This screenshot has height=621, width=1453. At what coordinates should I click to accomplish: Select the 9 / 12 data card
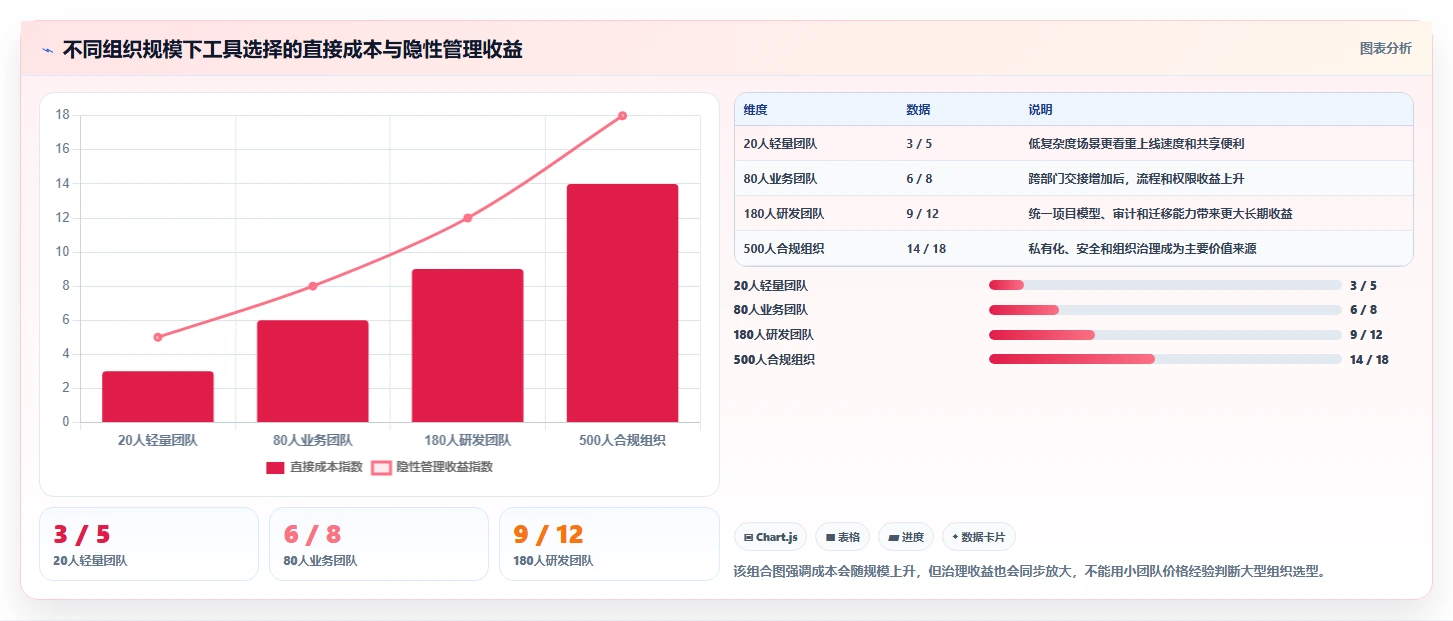(609, 544)
